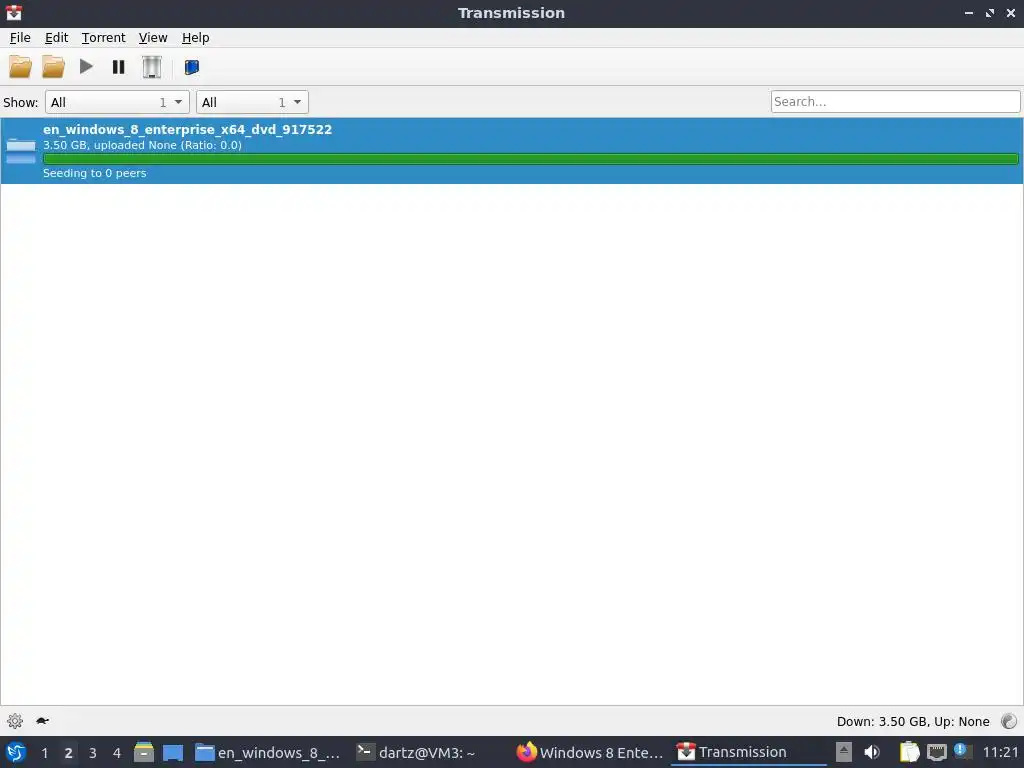Click the Transmission taskbar button
The image size is (1024, 768).
click(749, 752)
